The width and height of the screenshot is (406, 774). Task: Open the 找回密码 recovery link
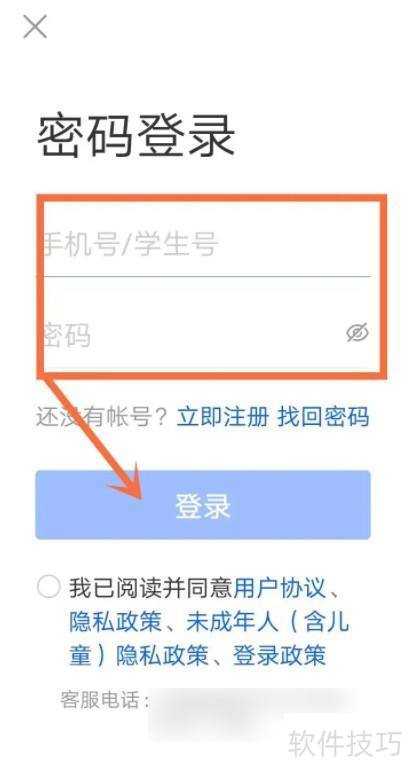[x=324, y=416]
